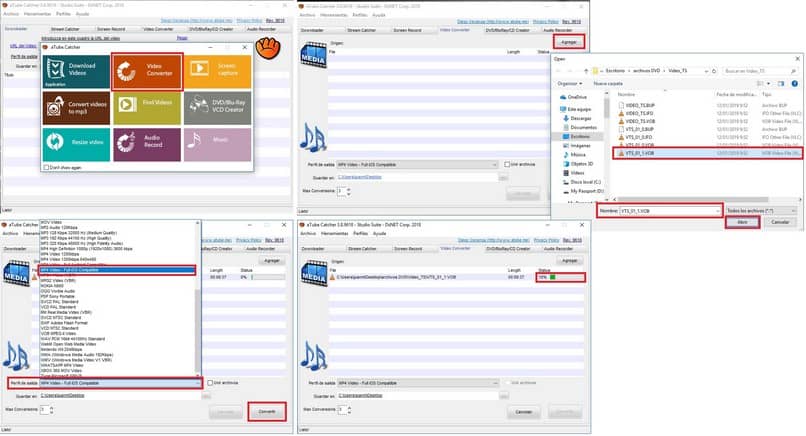This screenshot has width=806, height=436.
Task: Toggle preview pane icon in Open dialog
Action: pos(781,83)
